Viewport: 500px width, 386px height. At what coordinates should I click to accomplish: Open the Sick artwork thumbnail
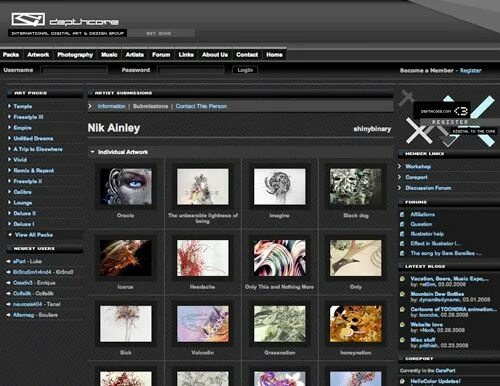pyautogui.click(x=126, y=324)
